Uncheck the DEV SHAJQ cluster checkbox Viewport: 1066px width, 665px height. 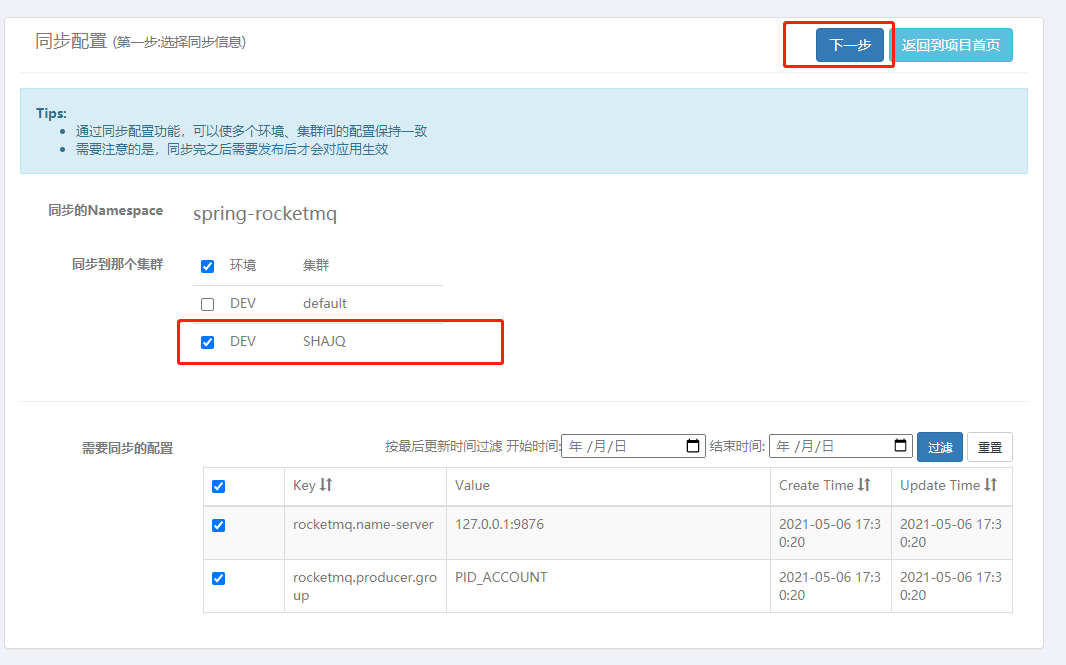click(x=208, y=342)
